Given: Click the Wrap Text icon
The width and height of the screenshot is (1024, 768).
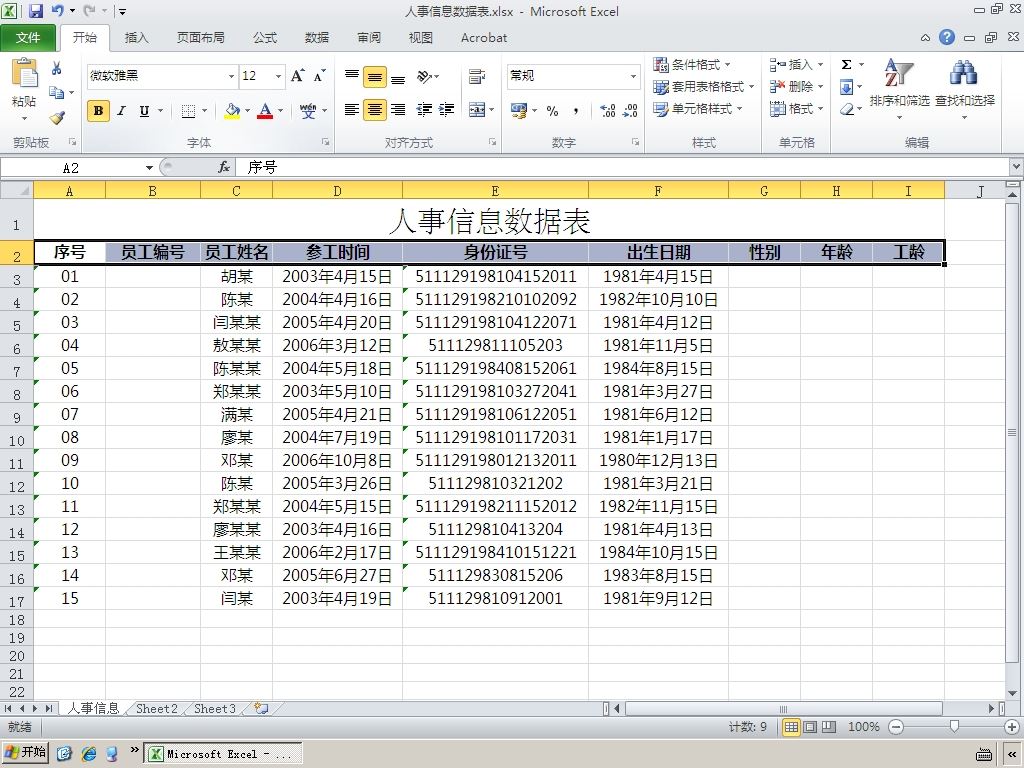Looking at the screenshot, I should click(x=477, y=76).
